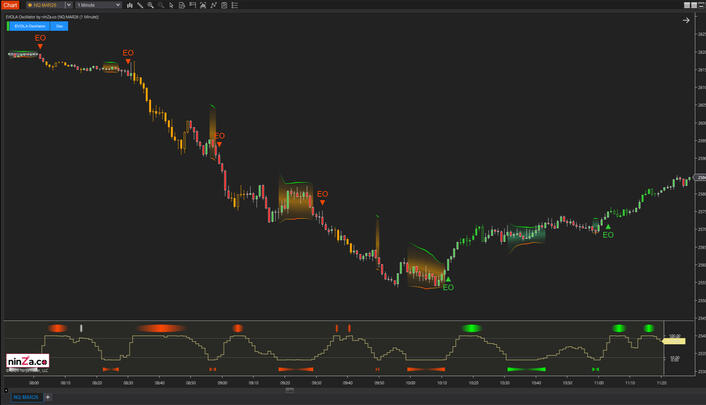The image size is (706, 405).
Task: Expand the arrow next to instrument selector
Action: click(68, 5)
